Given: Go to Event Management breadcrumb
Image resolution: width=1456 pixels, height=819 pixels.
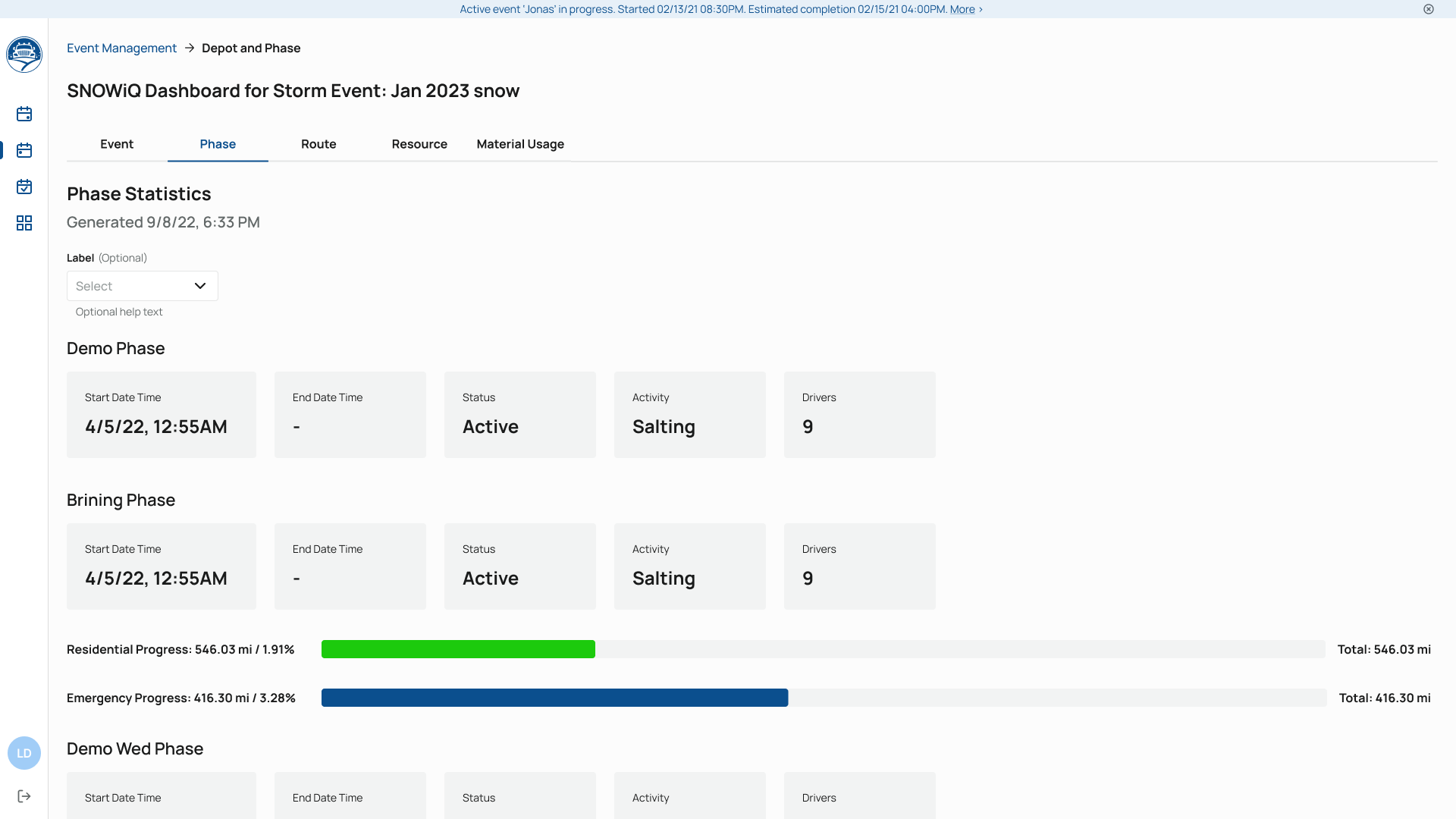Looking at the screenshot, I should [121, 48].
